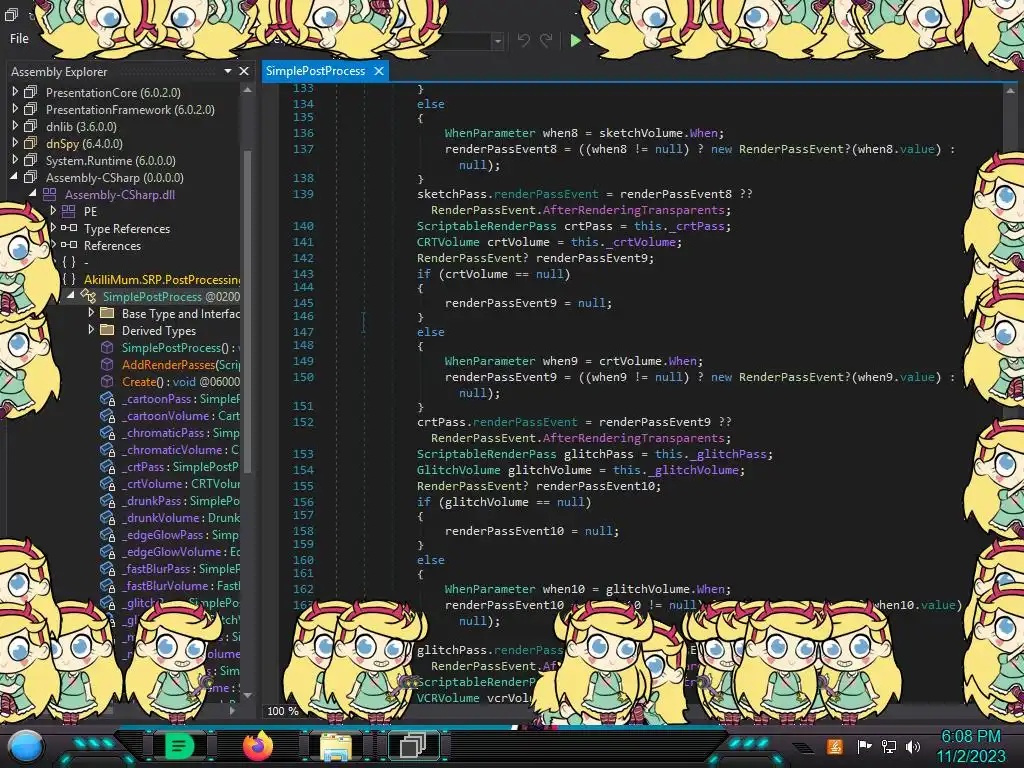1024x768 pixels.
Task: Expand the PresentationCore assembly node
Action: click(15, 92)
